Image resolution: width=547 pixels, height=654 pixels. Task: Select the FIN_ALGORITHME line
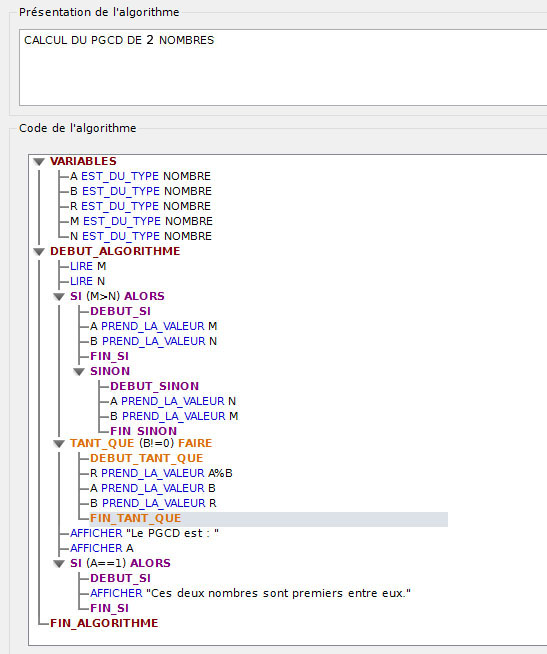pos(104,624)
